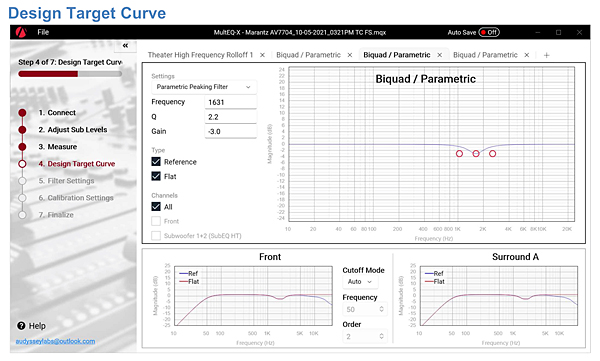Click the center frequency handle on the curve

(476, 154)
